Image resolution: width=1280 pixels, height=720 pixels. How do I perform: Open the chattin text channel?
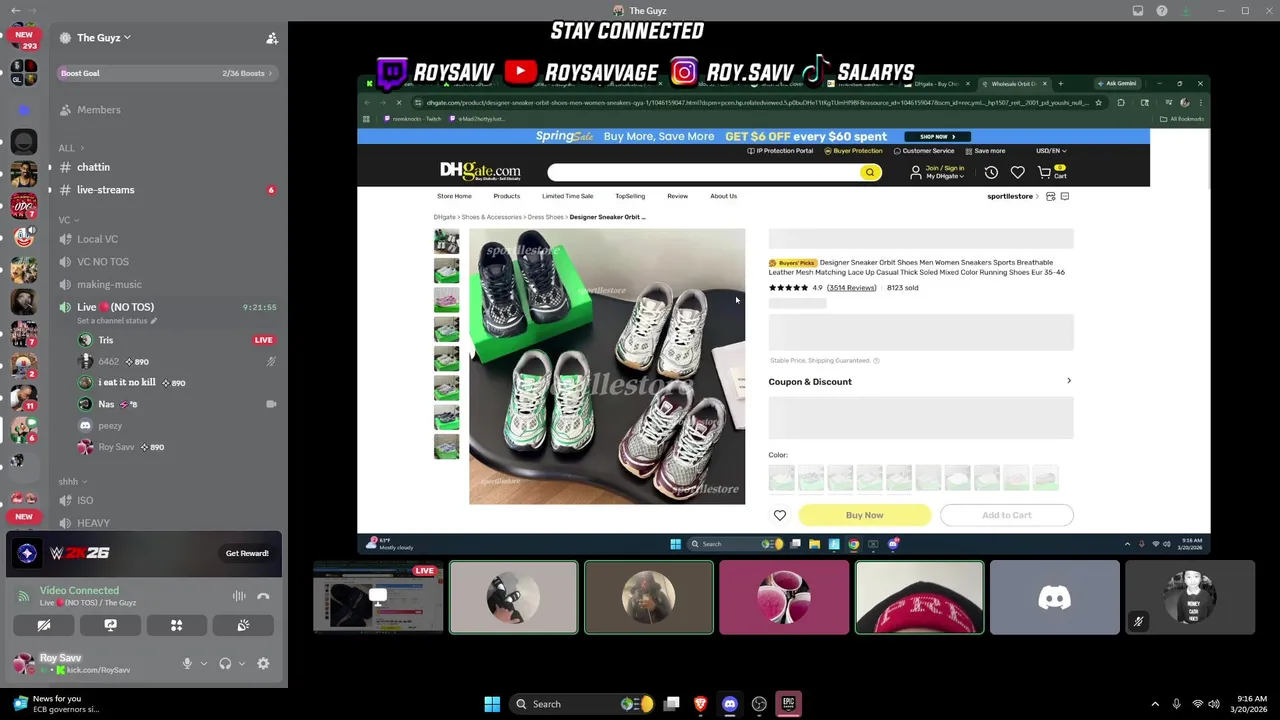(x=93, y=167)
